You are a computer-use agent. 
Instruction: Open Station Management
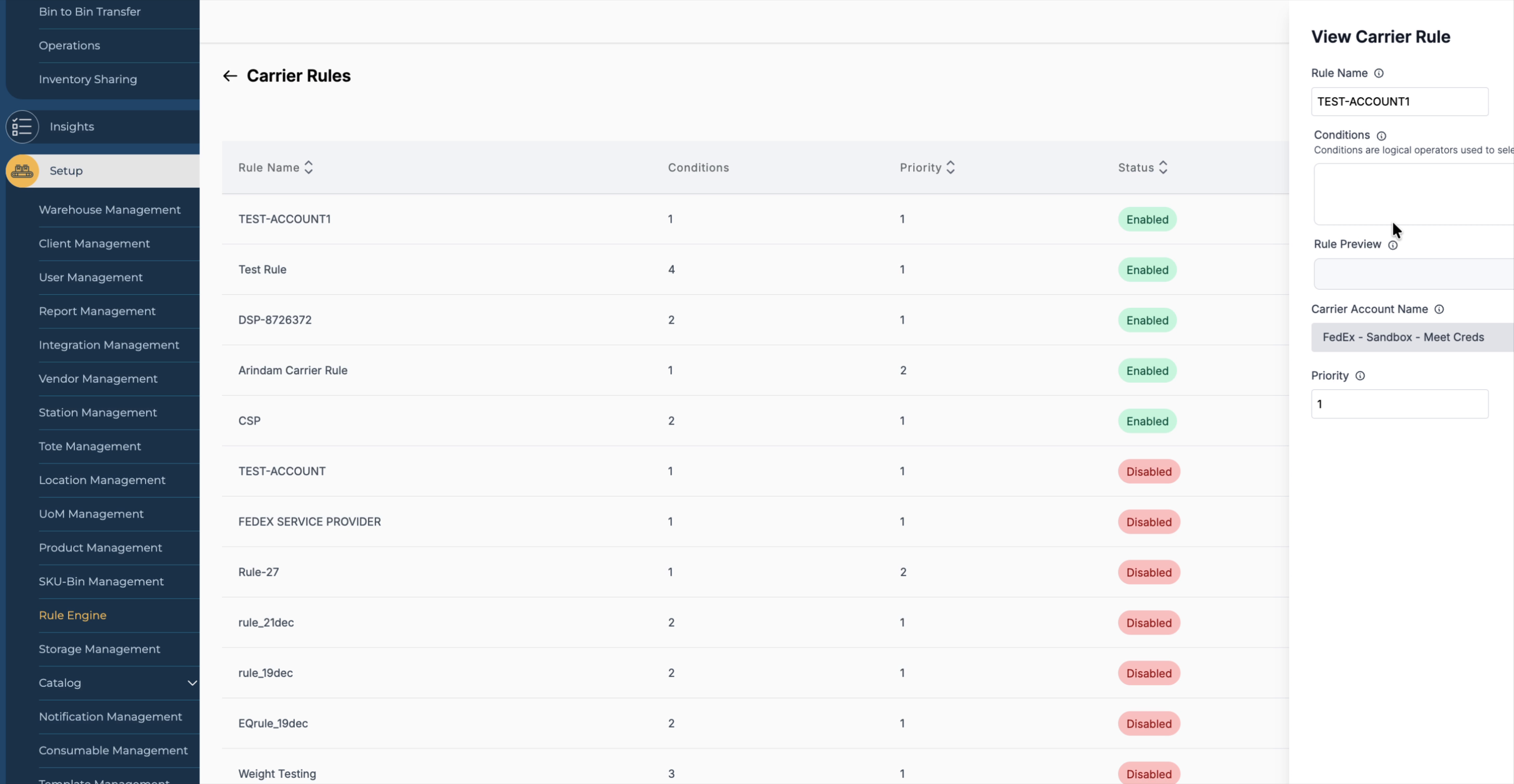(x=98, y=413)
